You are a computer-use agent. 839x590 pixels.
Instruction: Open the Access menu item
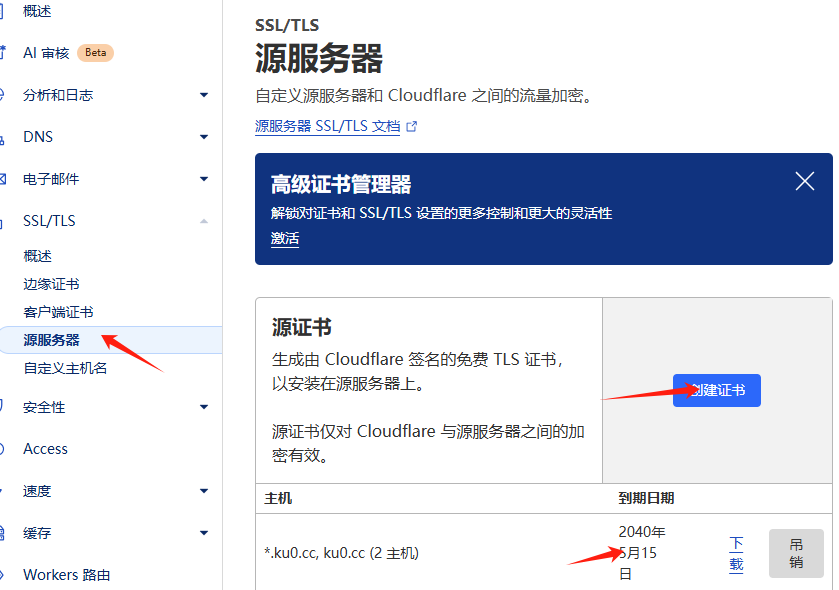[45, 449]
